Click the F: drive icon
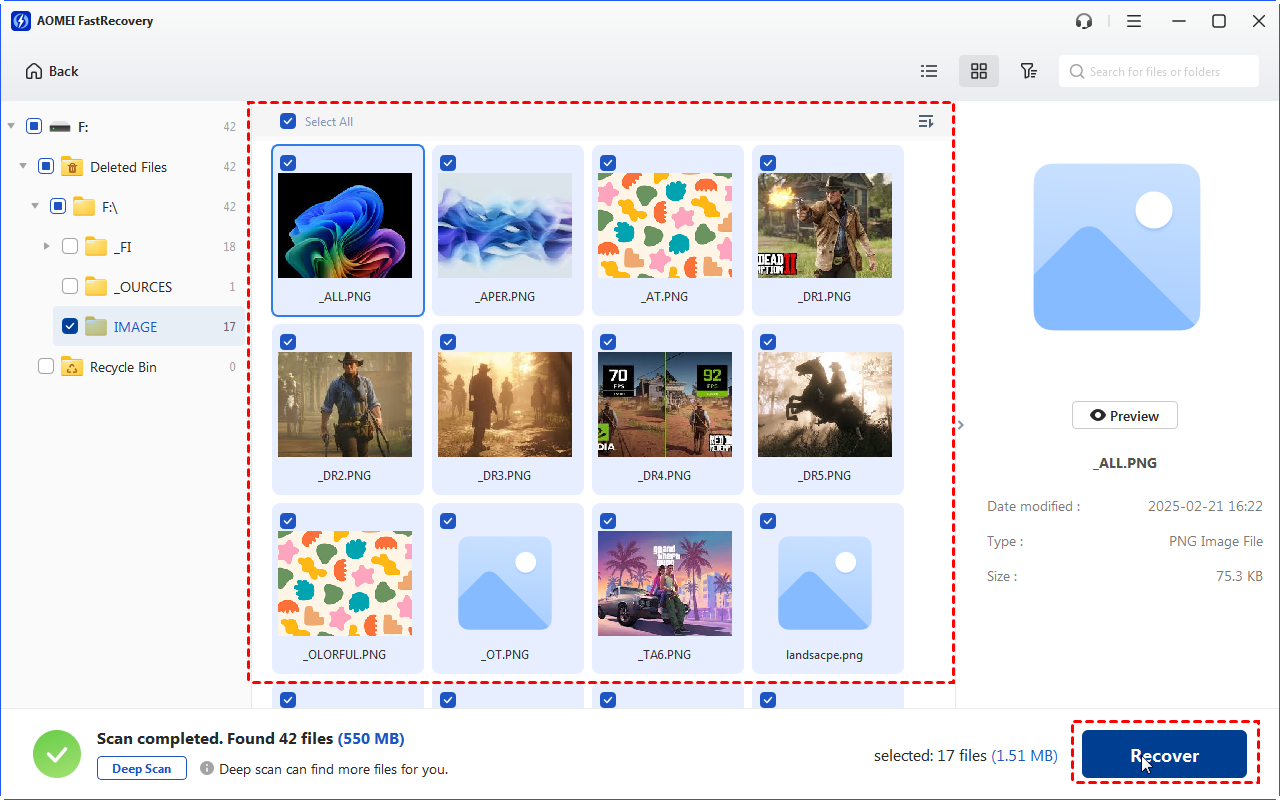The image size is (1280, 800). point(60,127)
